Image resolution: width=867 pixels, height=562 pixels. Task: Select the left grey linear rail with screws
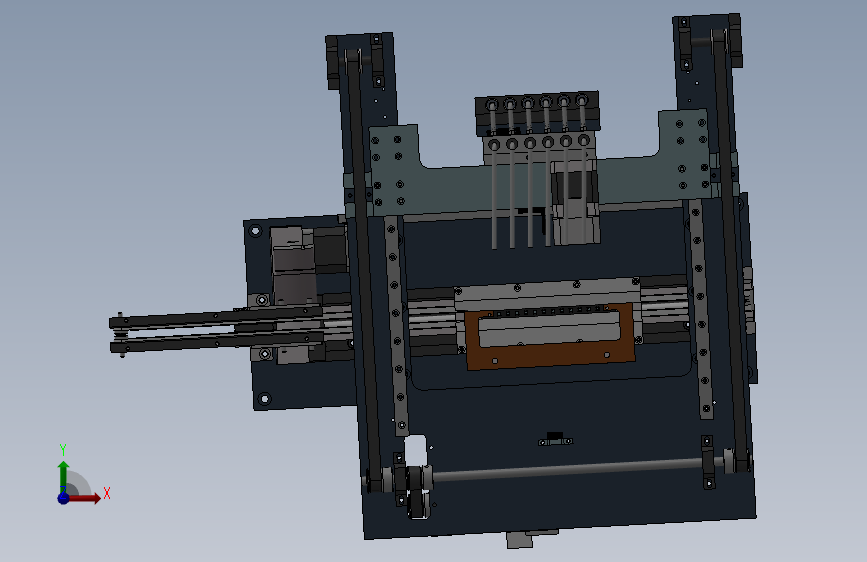[x=396, y=325]
